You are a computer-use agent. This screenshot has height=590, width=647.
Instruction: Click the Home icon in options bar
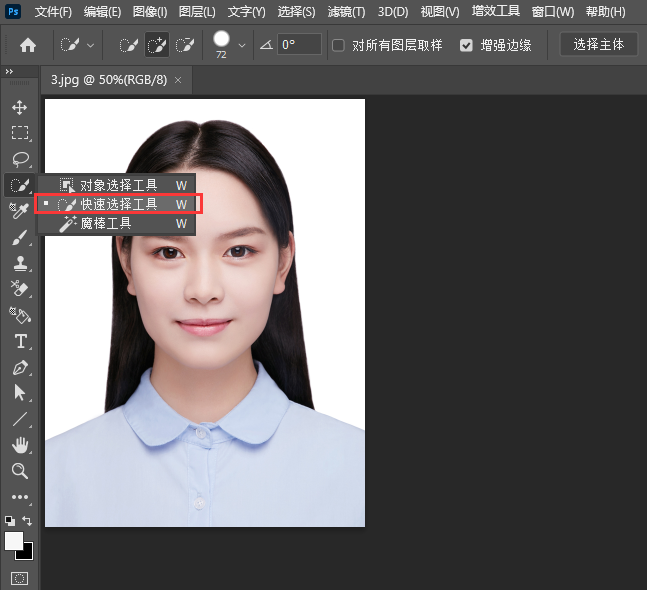coord(28,45)
